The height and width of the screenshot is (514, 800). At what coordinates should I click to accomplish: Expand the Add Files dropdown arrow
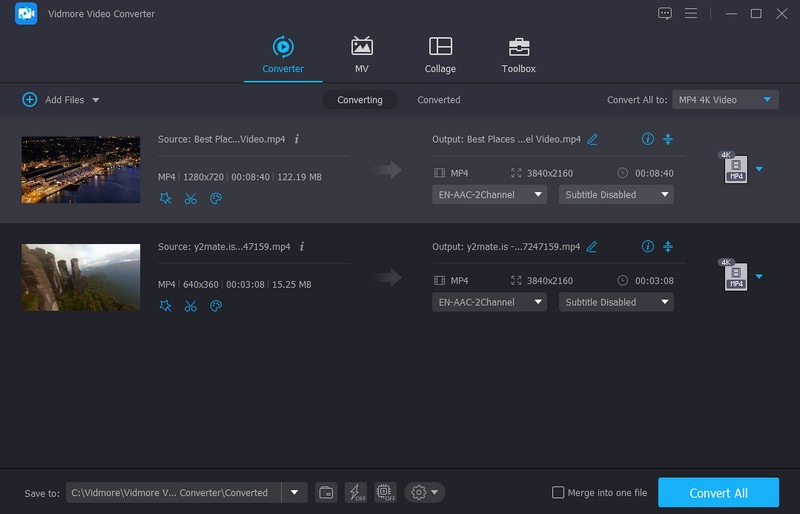point(95,100)
